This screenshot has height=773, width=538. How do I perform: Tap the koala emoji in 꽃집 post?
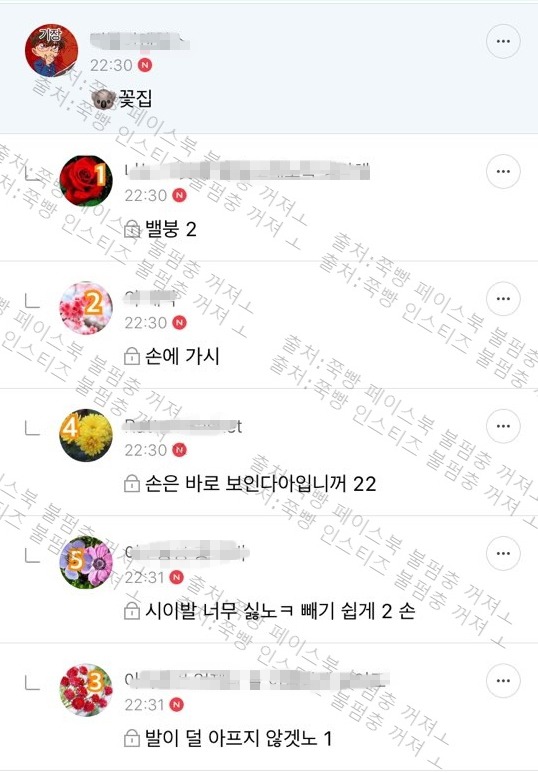tap(104, 99)
